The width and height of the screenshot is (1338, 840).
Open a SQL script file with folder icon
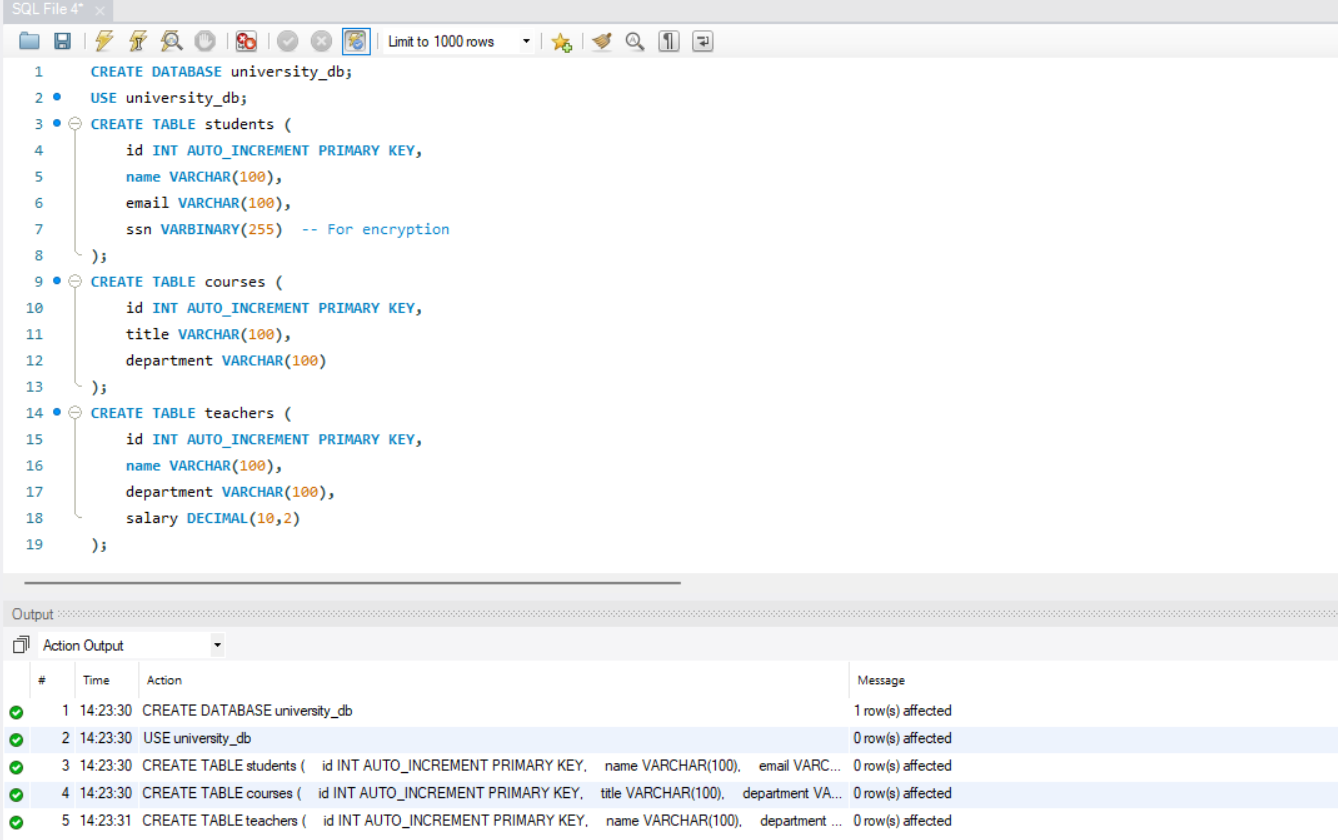pyautogui.click(x=29, y=41)
